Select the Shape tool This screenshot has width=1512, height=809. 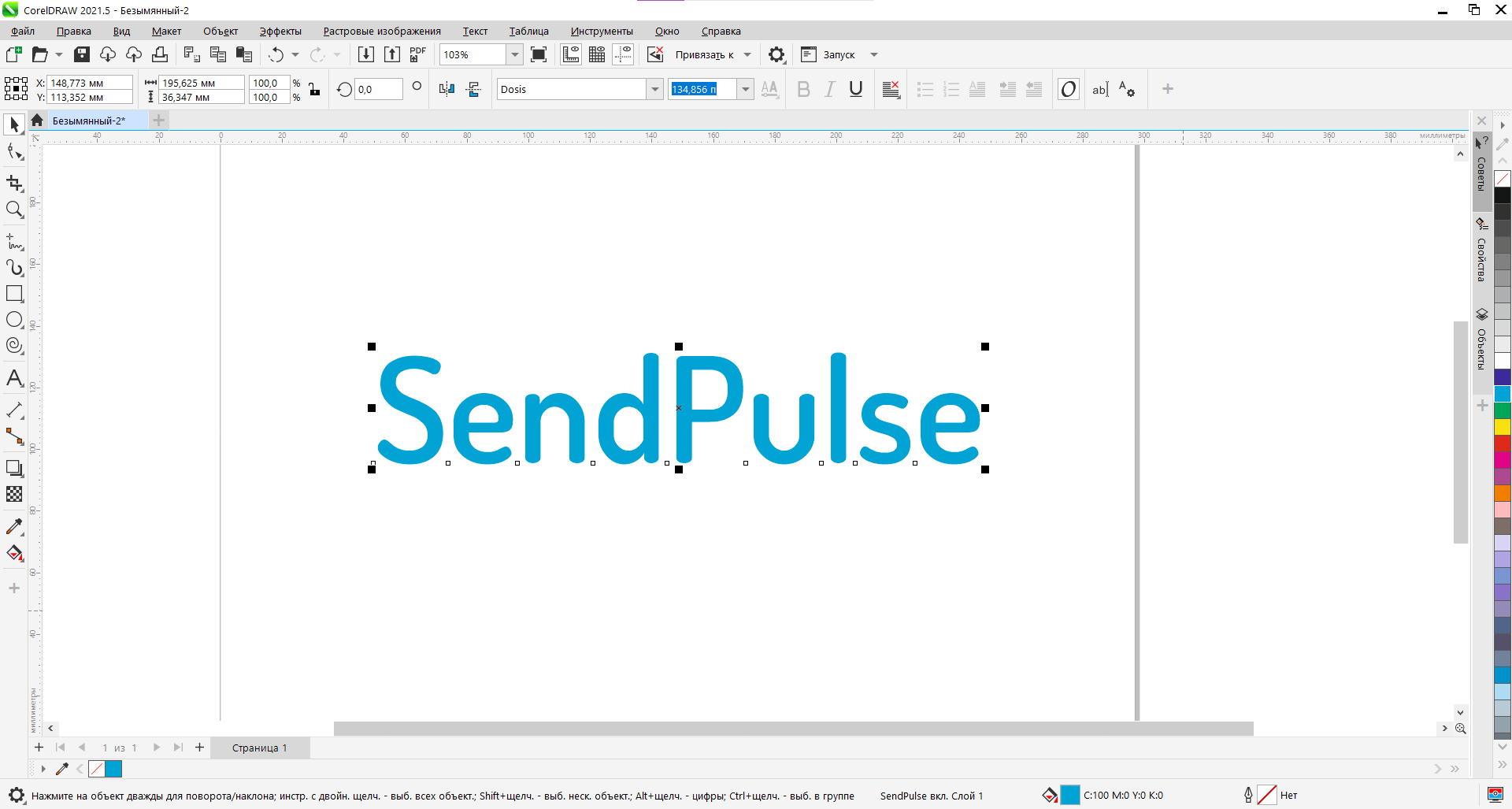[x=14, y=151]
